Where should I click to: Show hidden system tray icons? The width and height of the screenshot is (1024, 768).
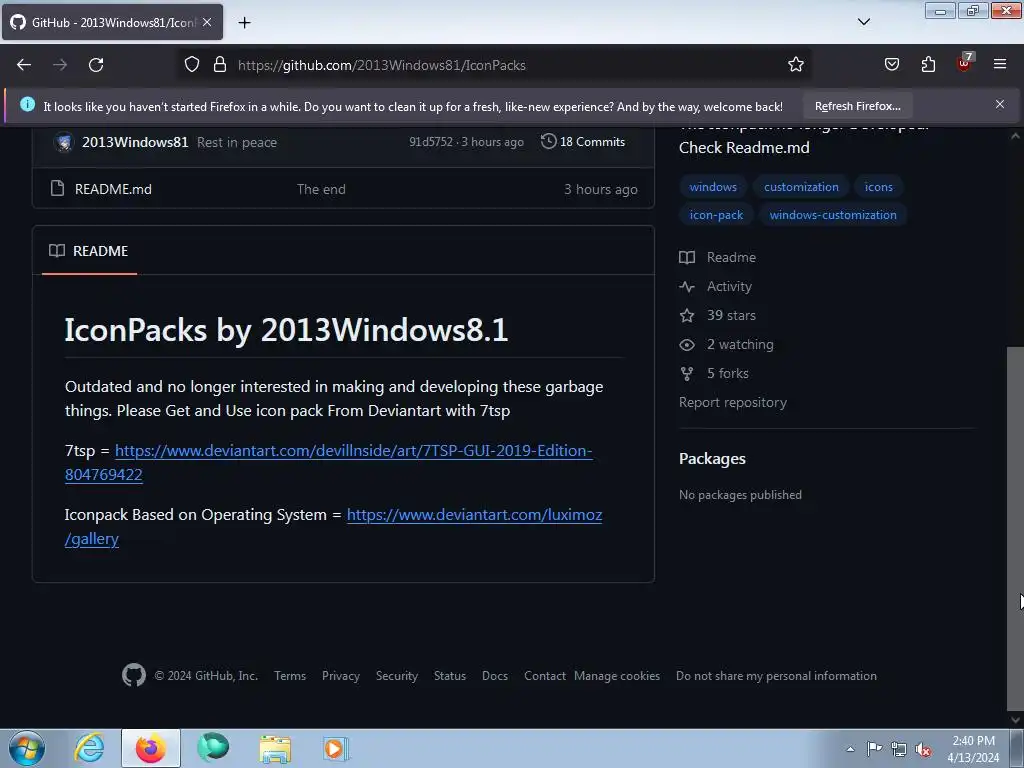coord(850,749)
